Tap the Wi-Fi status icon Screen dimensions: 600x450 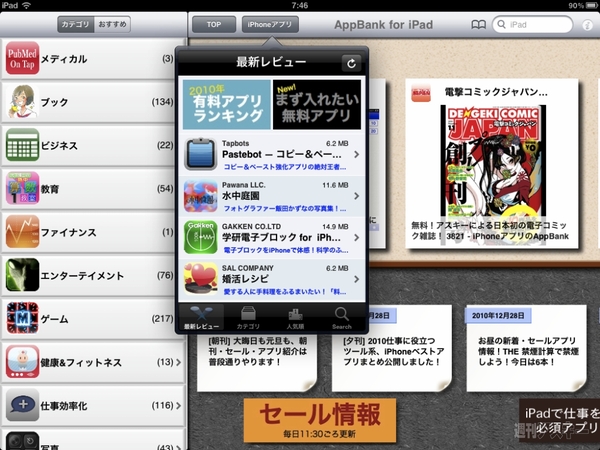coord(26,5)
